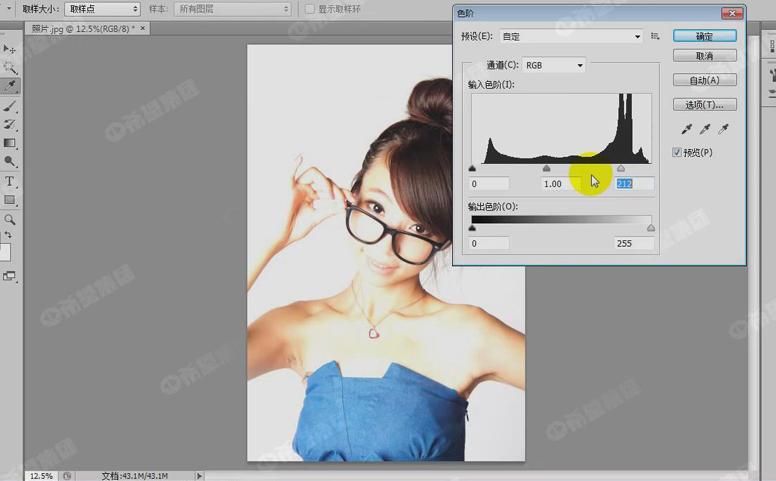Image resolution: width=776 pixels, height=481 pixels.
Task: Select the Eyedropper tool in toolbar
Action: coord(10,86)
